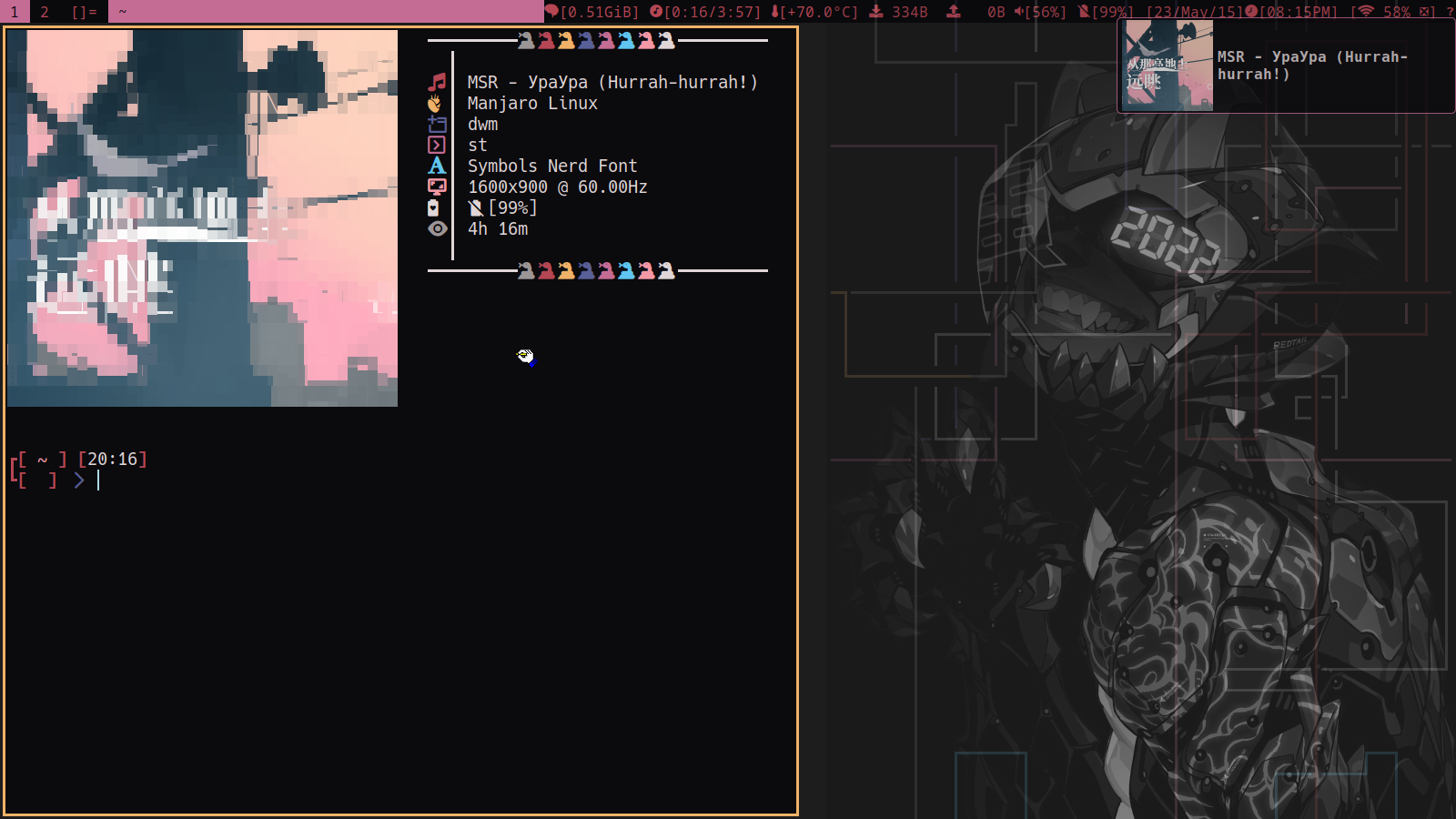1456x819 pixels.
Task: Click the gray duck in top color row
Action: click(526, 40)
